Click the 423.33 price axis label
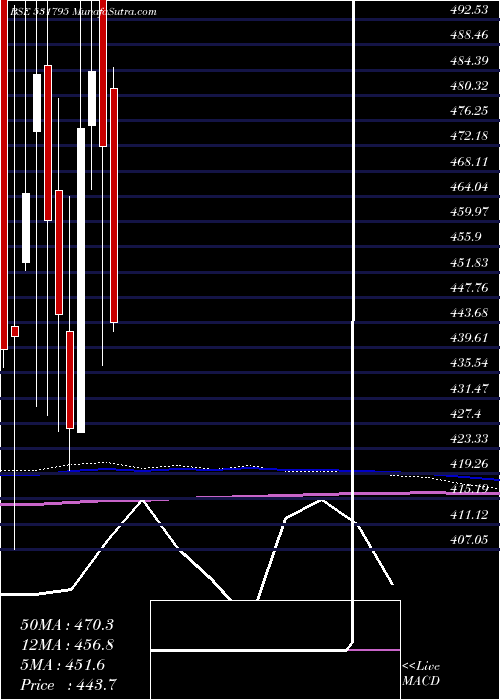 click(x=470, y=439)
